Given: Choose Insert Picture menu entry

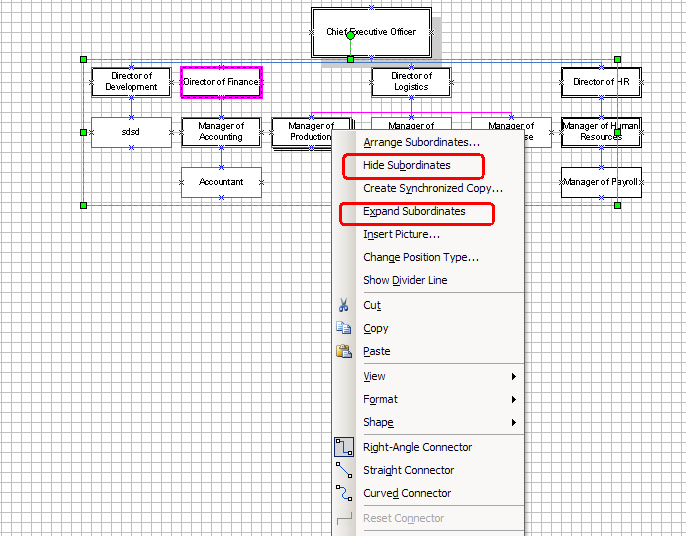Looking at the screenshot, I should coord(401,234).
